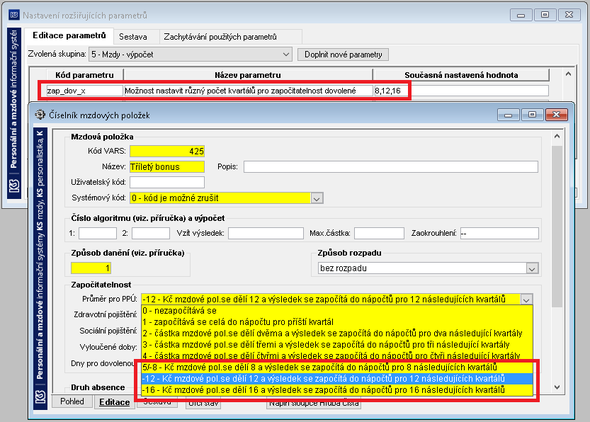This screenshot has height=422, width=590.
Task: Choose the -12 option dividing by 12 quarters
Action: (x=337, y=378)
